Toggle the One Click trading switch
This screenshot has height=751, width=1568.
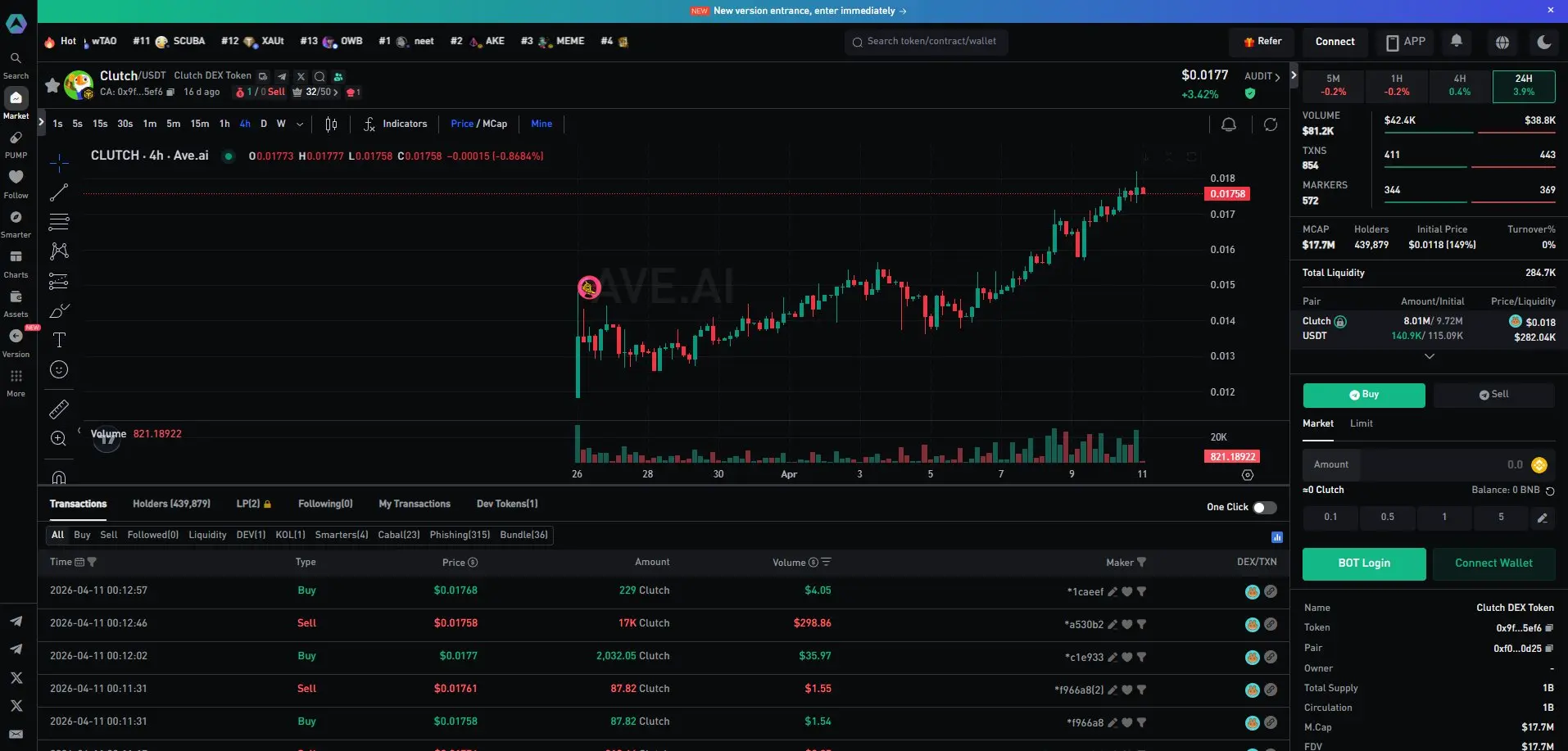1265,508
